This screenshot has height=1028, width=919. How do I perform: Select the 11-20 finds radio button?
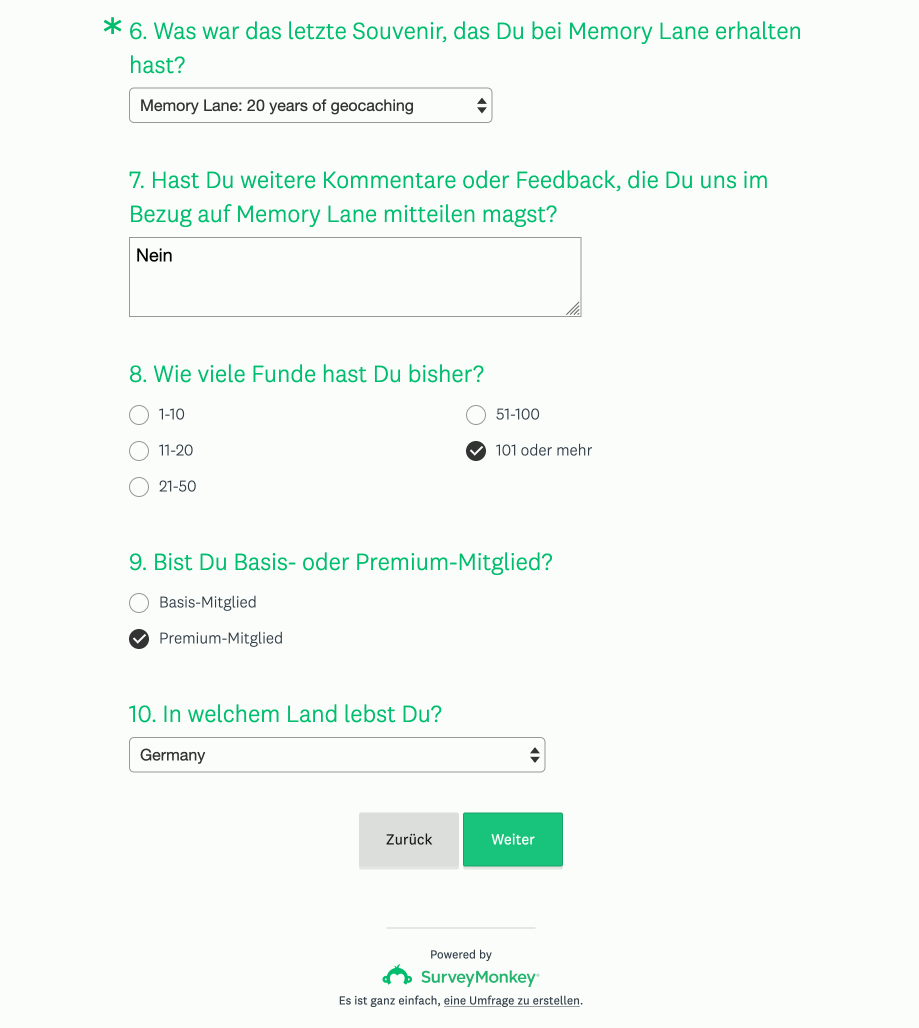pos(139,451)
